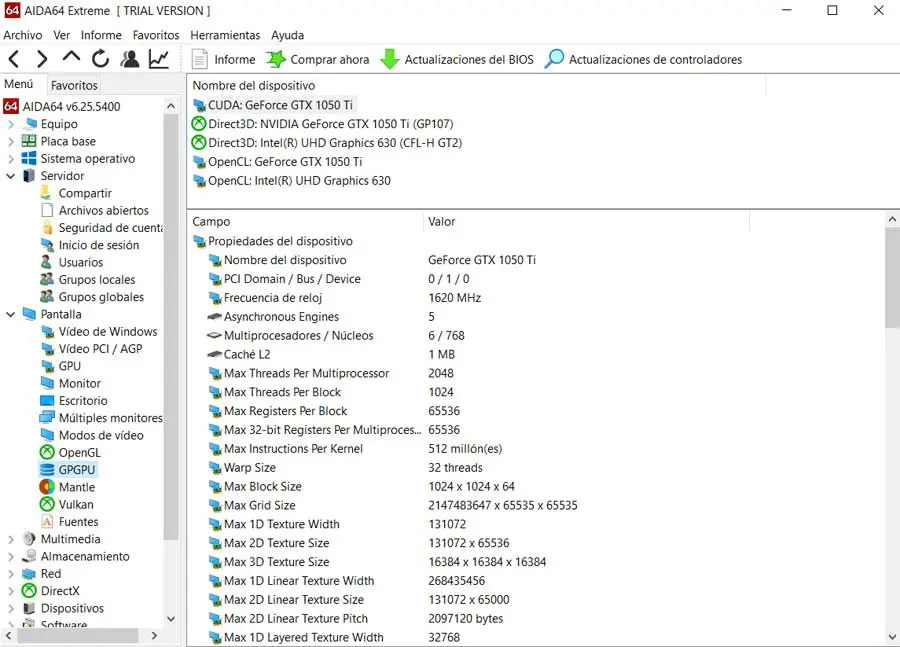Open the Informe report button
The width and height of the screenshot is (900, 647).
coord(223,59)
